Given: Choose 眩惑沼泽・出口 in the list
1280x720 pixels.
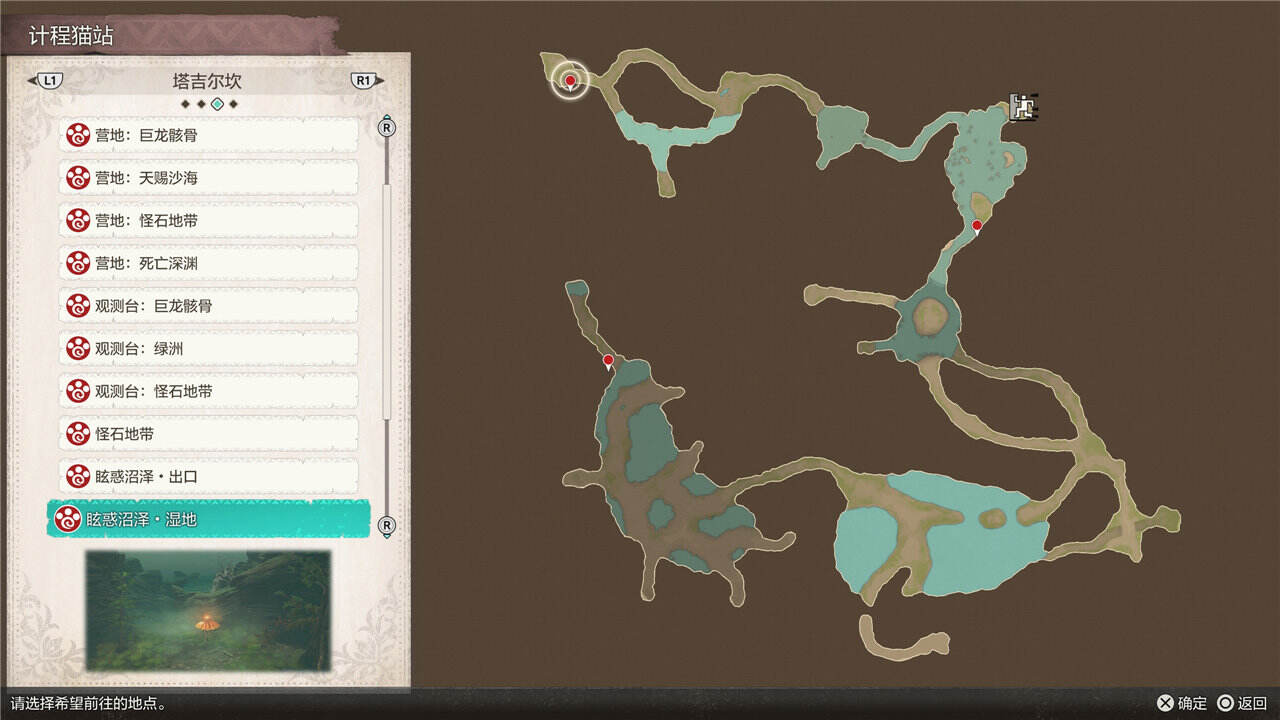Looking at the screenshot, I should 208,477.
